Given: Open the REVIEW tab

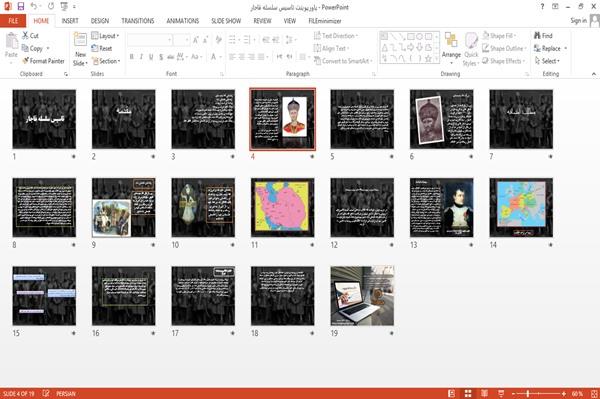Looking at the screenshot, I should click(x=262, y=21).
